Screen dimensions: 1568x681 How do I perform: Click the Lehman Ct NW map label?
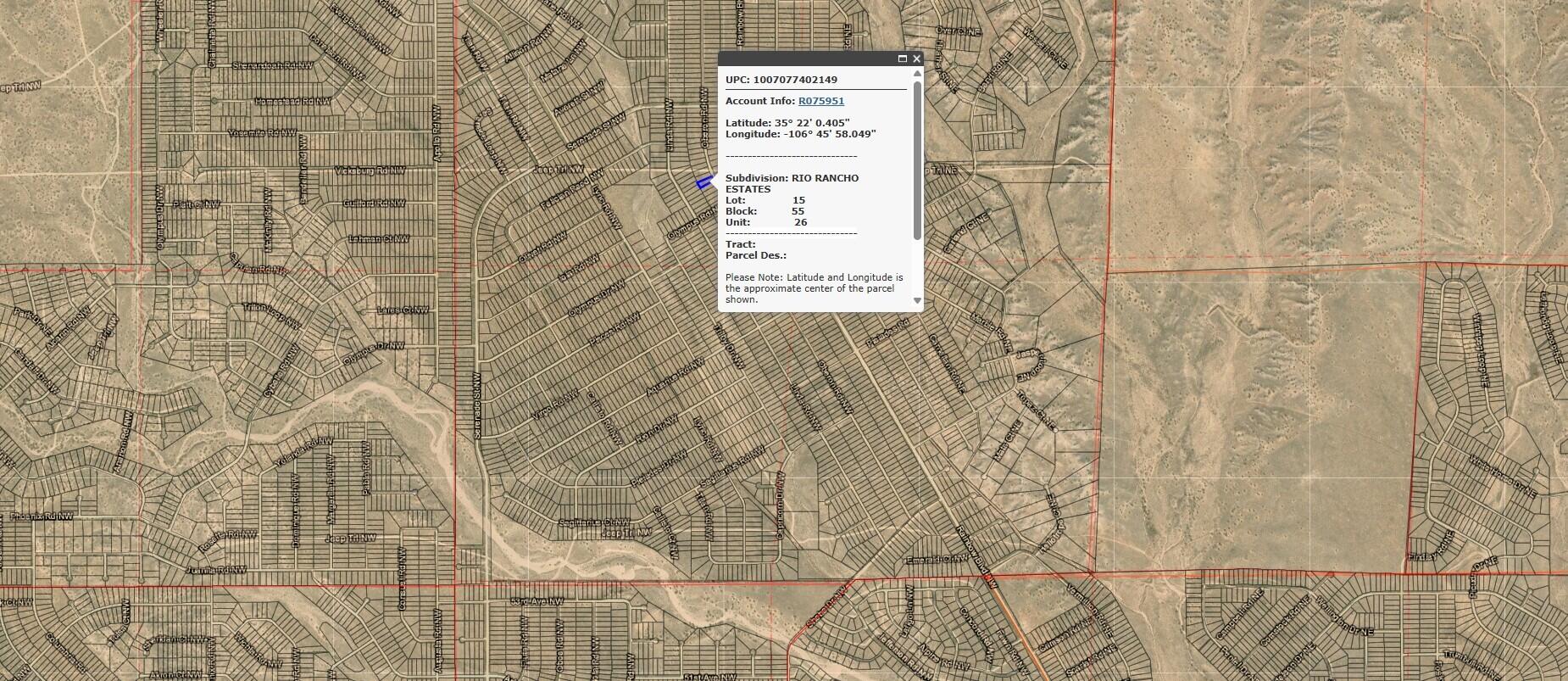click(x=379, y=239)
